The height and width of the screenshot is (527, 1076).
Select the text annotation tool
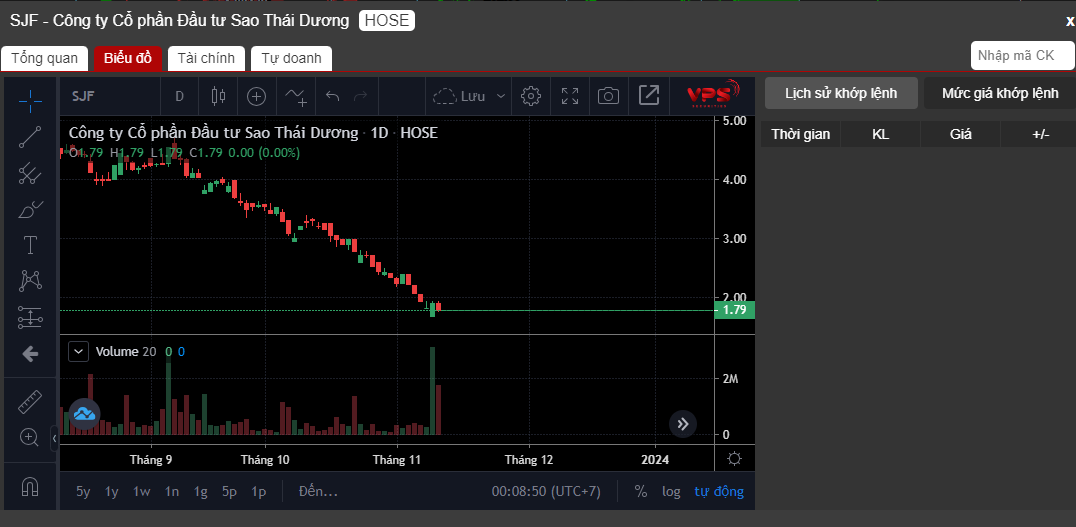pyautogui.click(x=30, y=245)
